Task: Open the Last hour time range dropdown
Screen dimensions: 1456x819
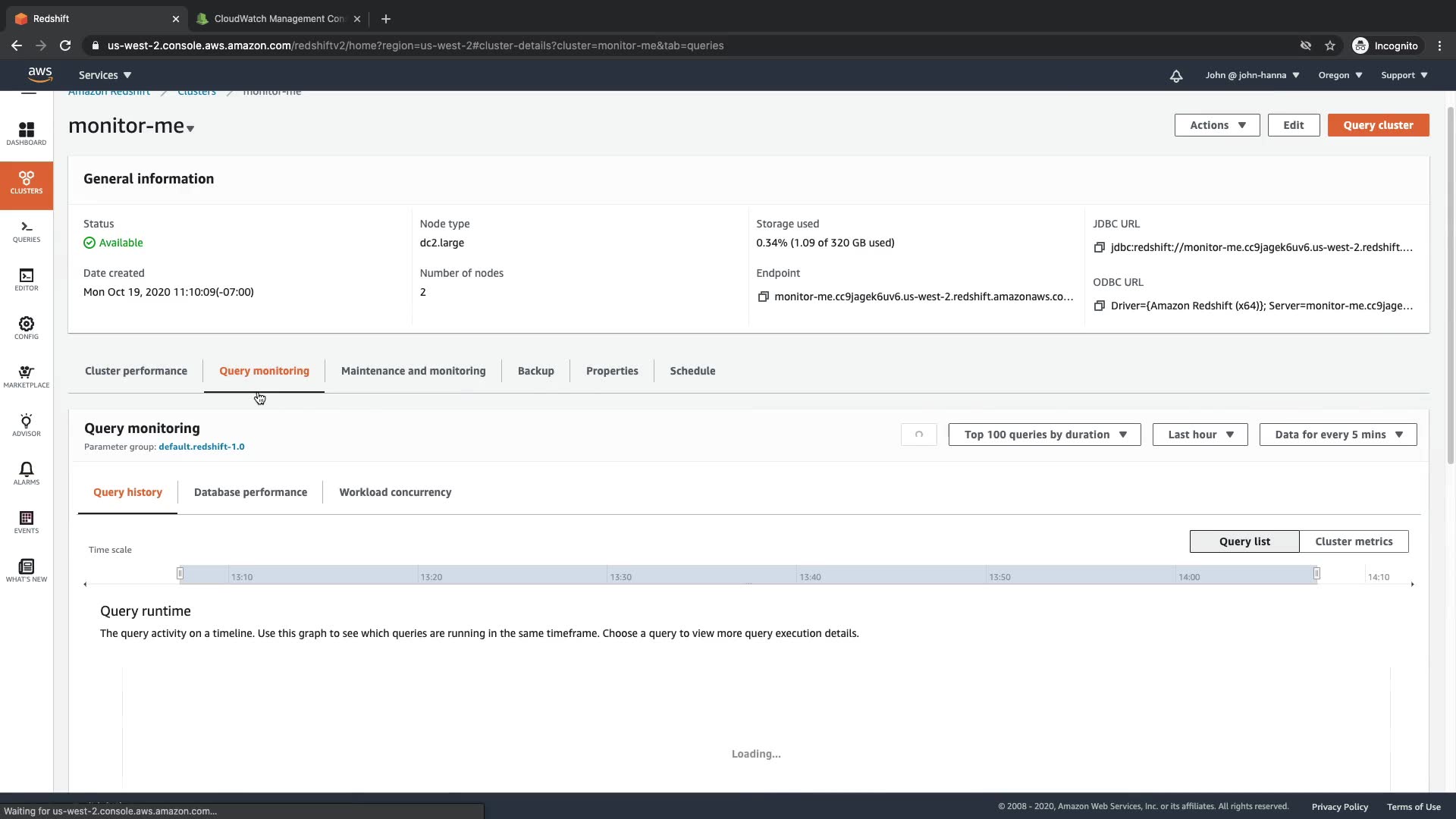Action: 1200,435
